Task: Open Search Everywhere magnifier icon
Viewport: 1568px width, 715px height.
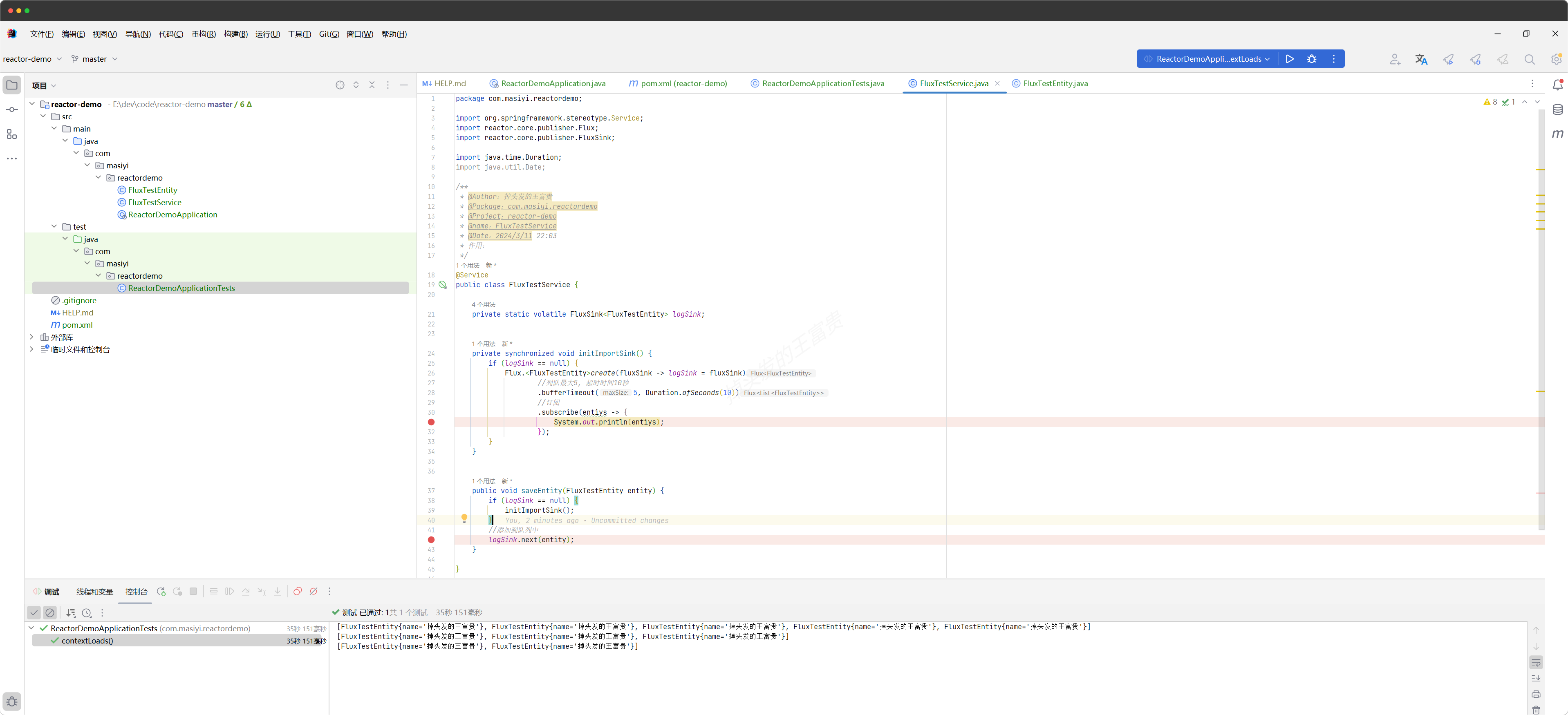Action: (x=1529, y=59)
